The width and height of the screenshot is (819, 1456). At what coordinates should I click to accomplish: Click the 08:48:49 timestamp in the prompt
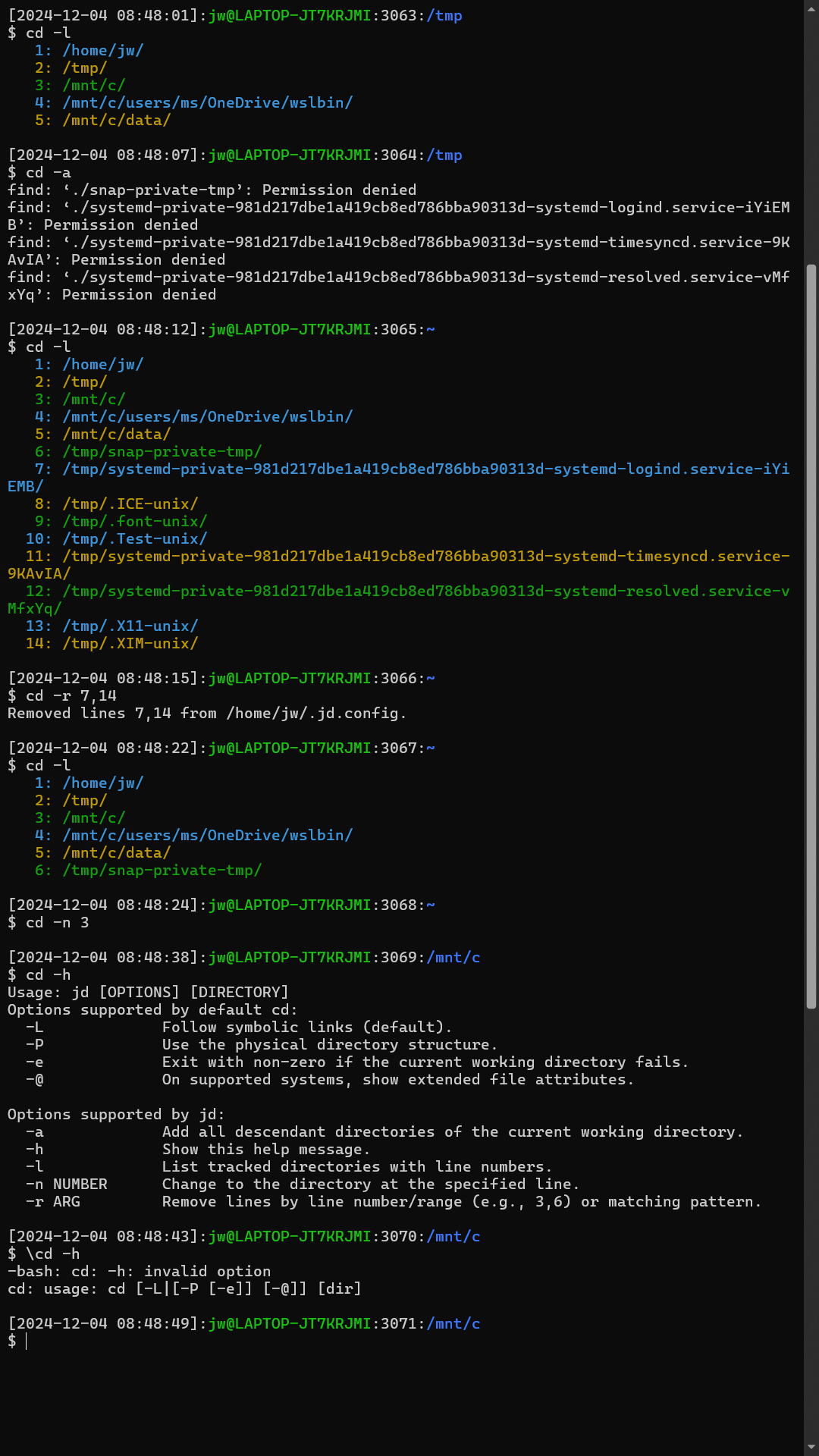click(x=152, y=1324)
